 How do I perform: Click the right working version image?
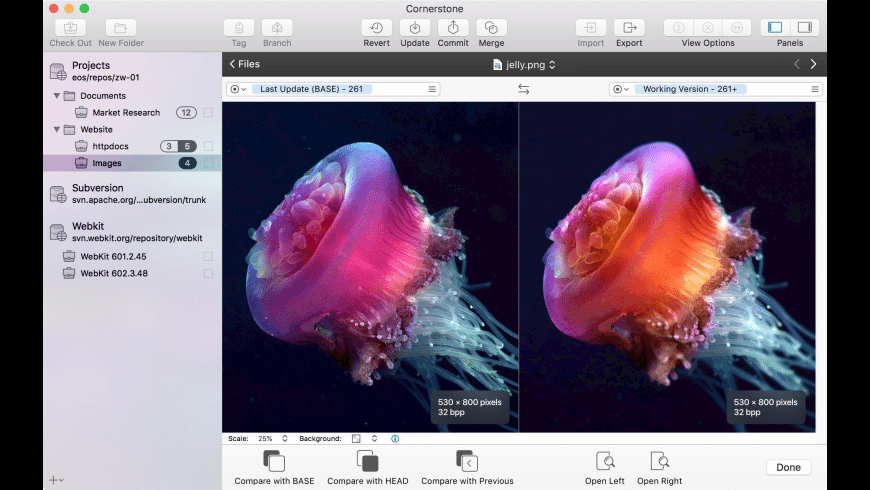tap(667, 266)
